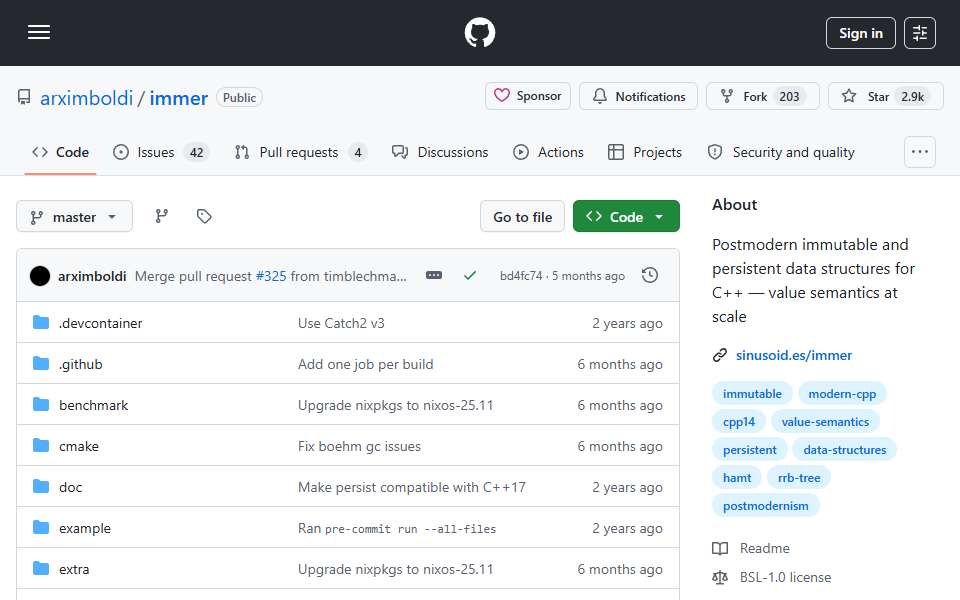Open commit history clock icon

coord(650,276)
